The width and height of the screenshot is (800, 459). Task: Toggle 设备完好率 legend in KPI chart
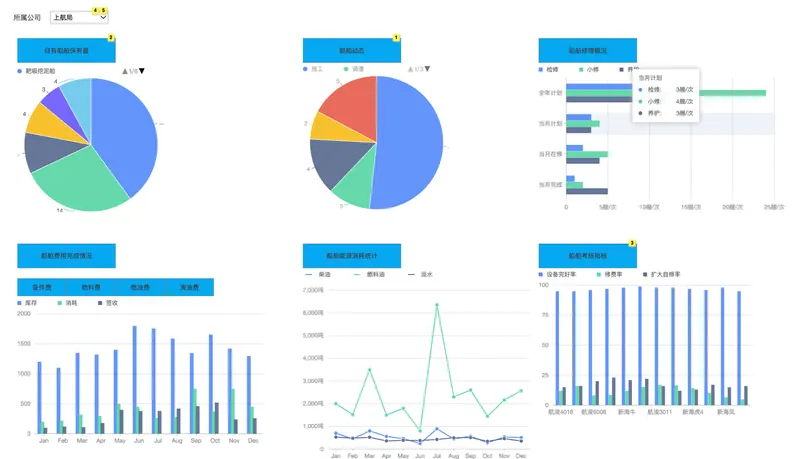coord(558,274)
